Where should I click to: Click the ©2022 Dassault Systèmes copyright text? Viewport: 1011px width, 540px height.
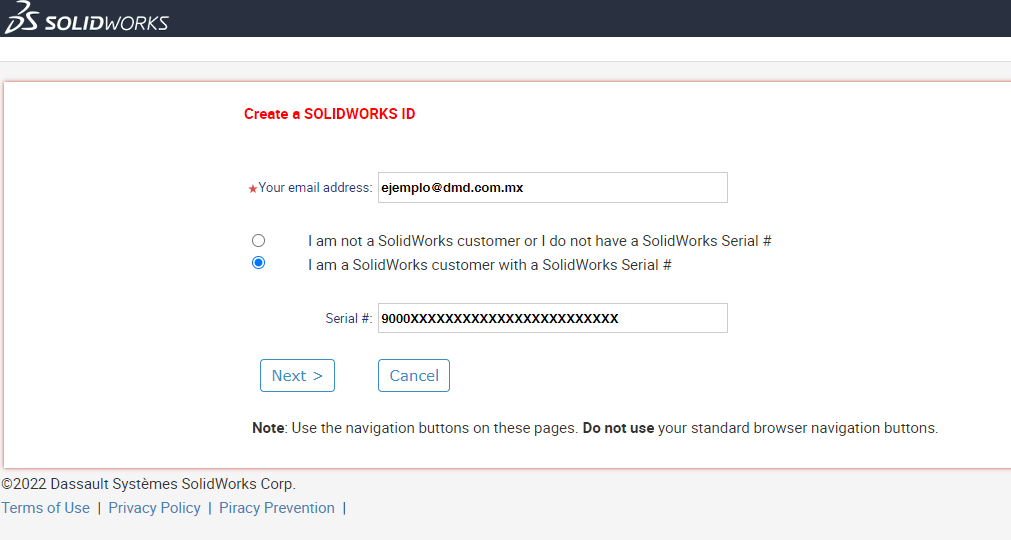pos(148,484)
